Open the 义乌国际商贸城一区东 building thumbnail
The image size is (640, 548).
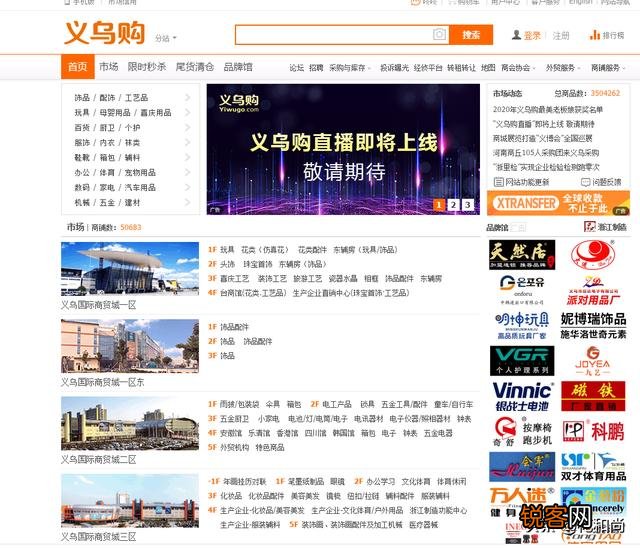pyautogui.click(x=130, y=346)
